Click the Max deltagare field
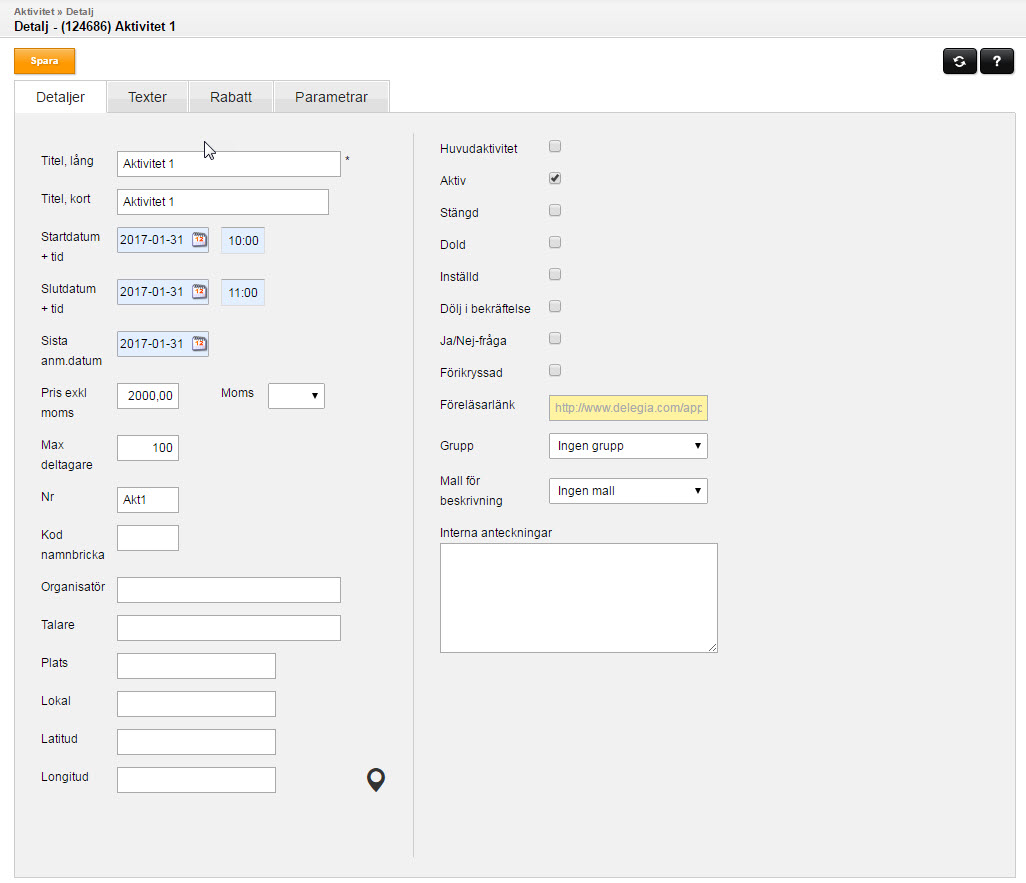The image size is (1026, 883). coord(148,448)
